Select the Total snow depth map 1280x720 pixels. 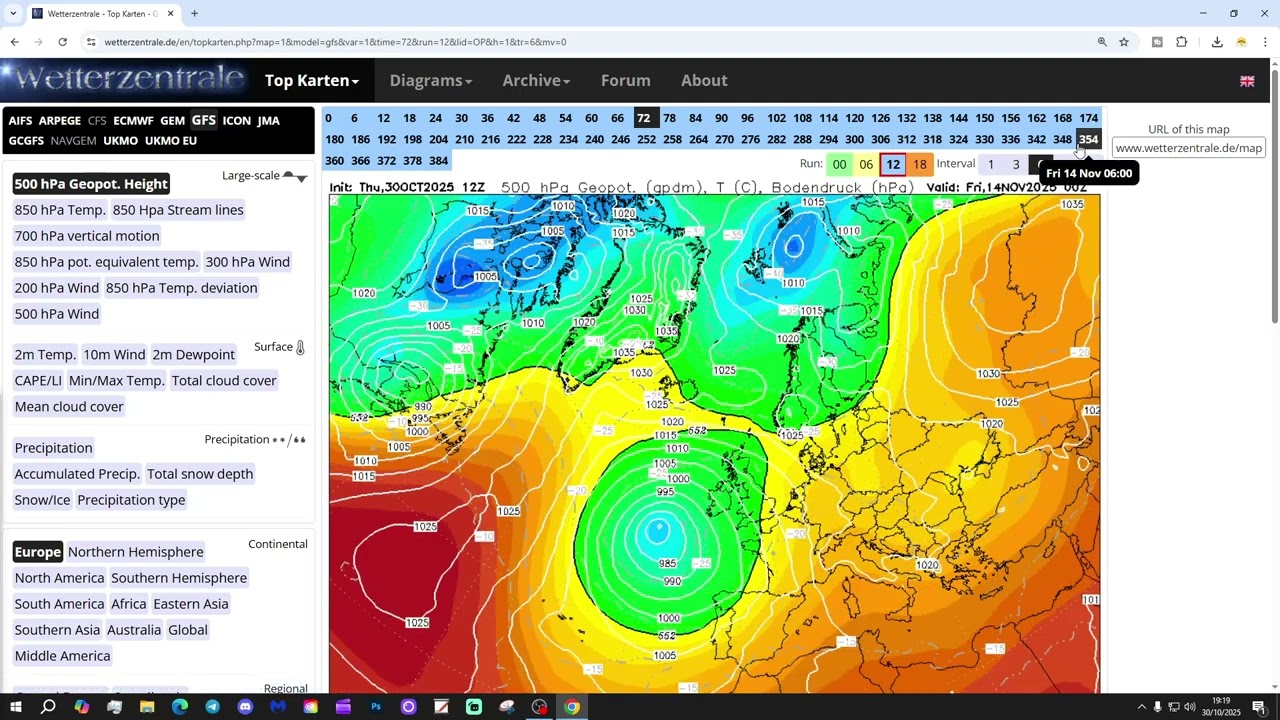click(200, 474)
